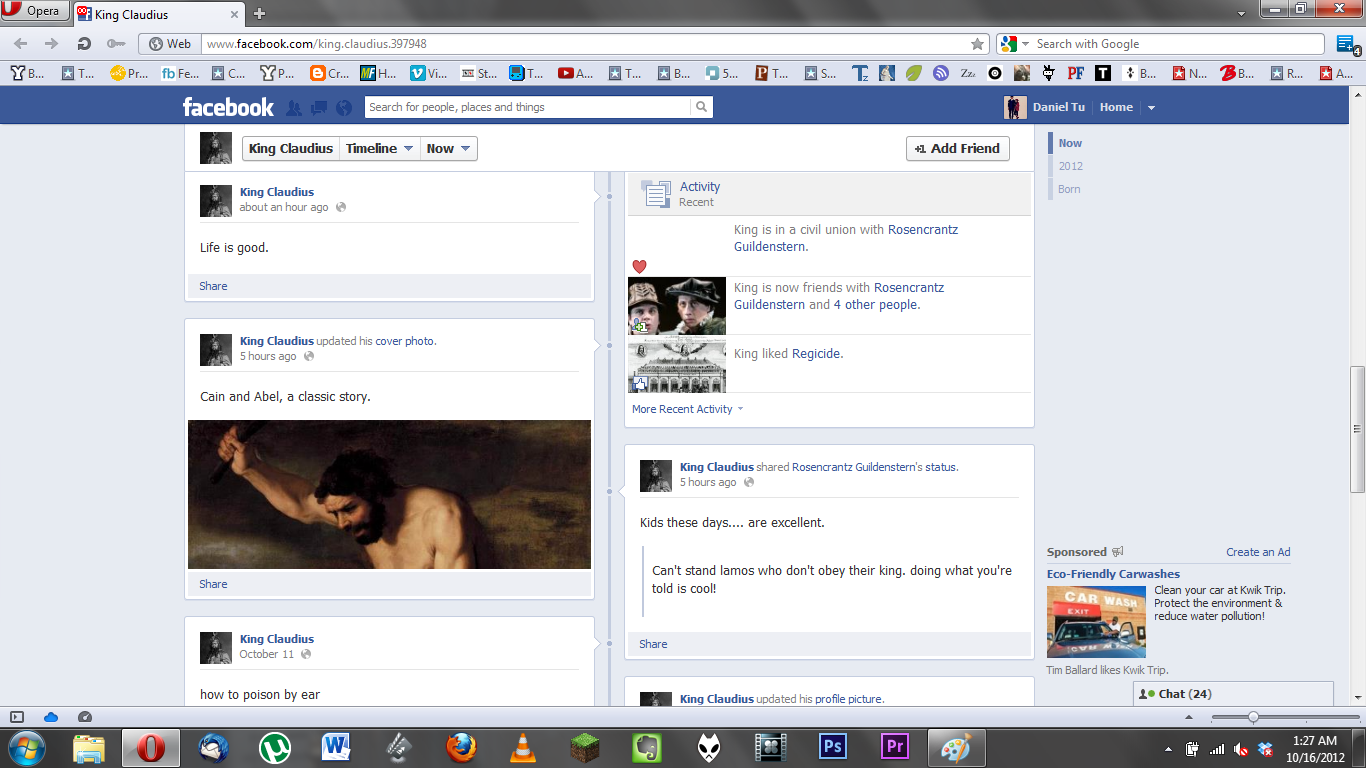Click Opera panel toggle icon in status bar
The width and height of the screenshot is (1366, 768).
click(x=17, y=717)
